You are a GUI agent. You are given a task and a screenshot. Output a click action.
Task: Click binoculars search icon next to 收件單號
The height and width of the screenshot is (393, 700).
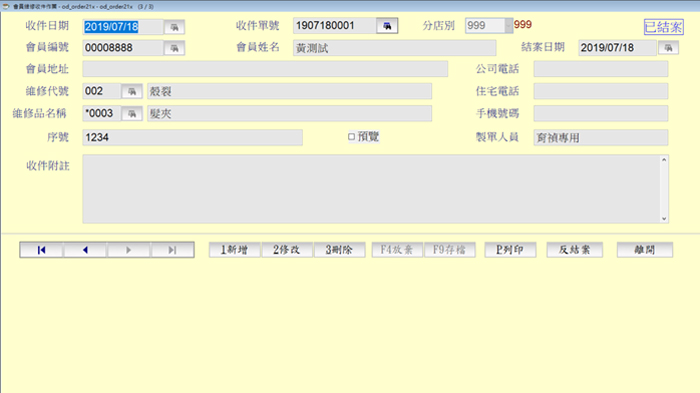coord(387,26)
